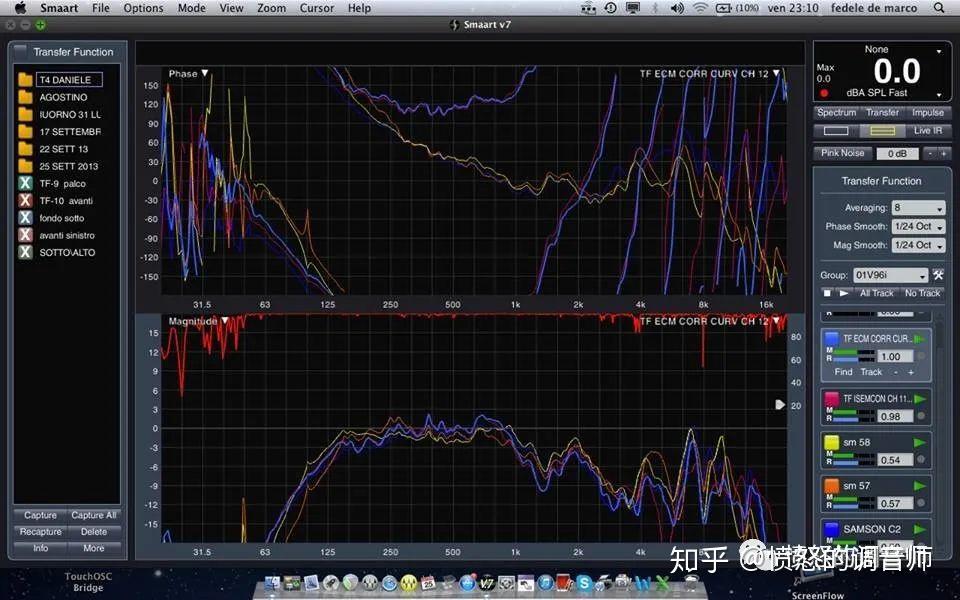Start all measurements with the white play arrow
This screenshot has height=600, width=960.
[x=844, y=293]
